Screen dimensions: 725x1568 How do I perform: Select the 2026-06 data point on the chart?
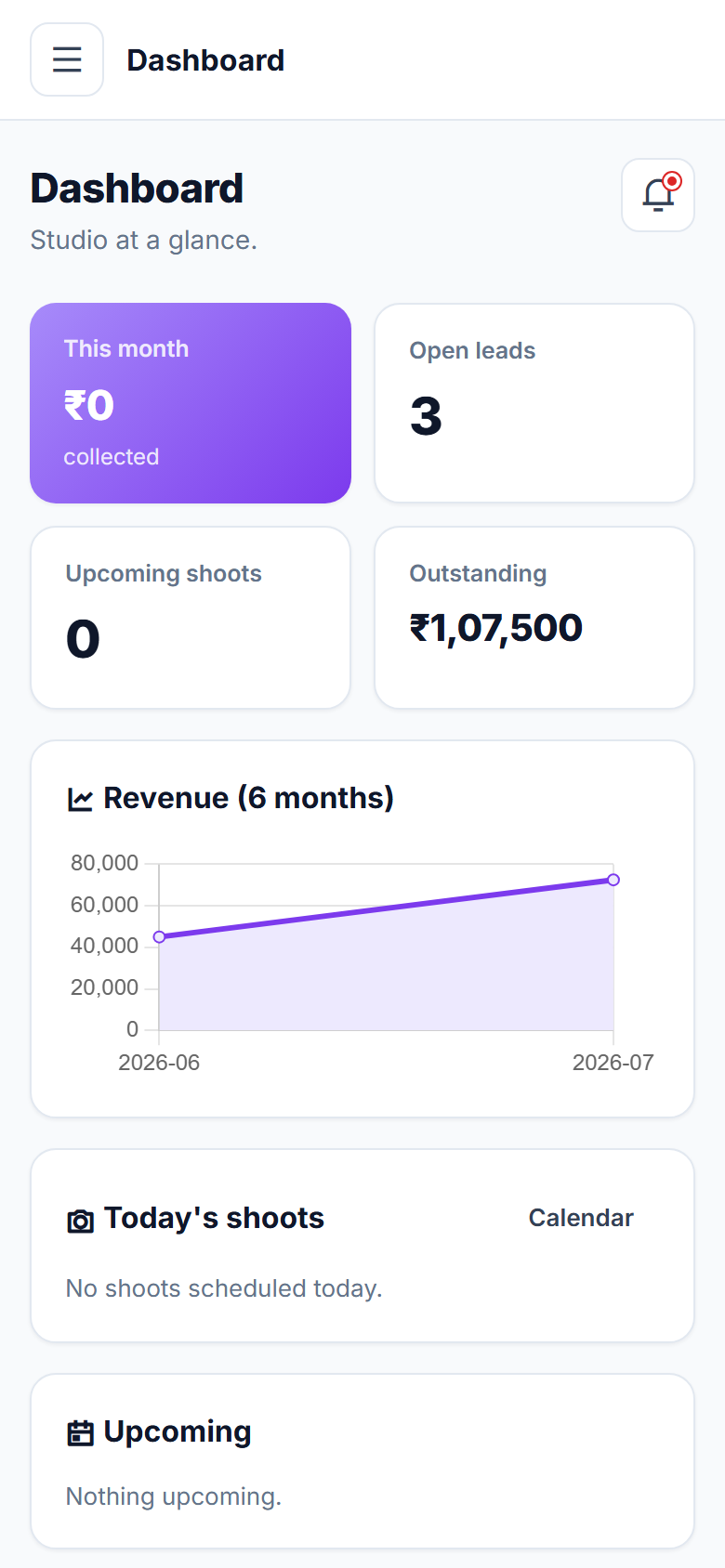159,936
